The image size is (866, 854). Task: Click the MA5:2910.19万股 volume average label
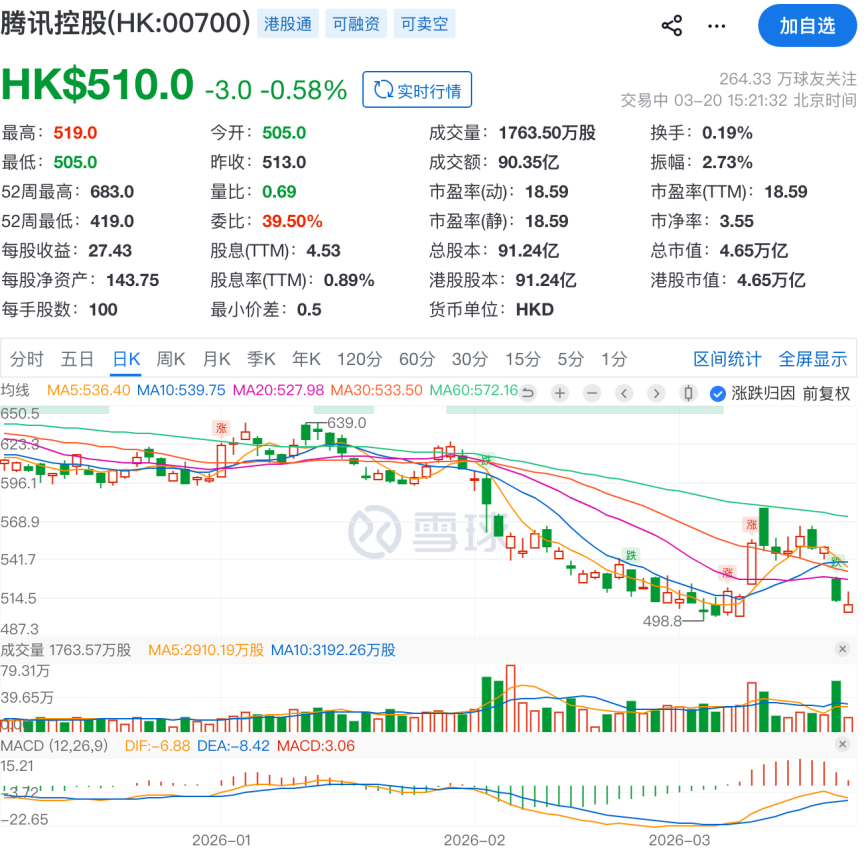206,650
